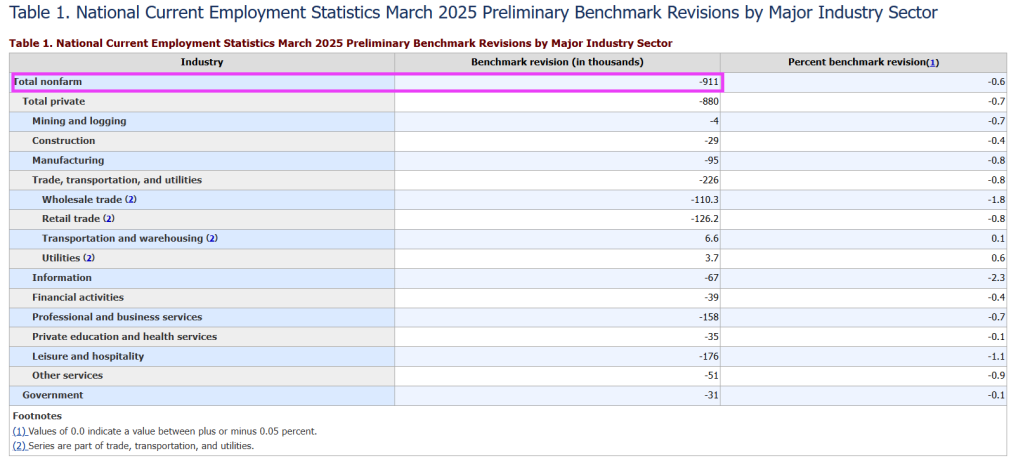
Task: Click the 6.6 Transportation and warehousing value
Action: 712,239
